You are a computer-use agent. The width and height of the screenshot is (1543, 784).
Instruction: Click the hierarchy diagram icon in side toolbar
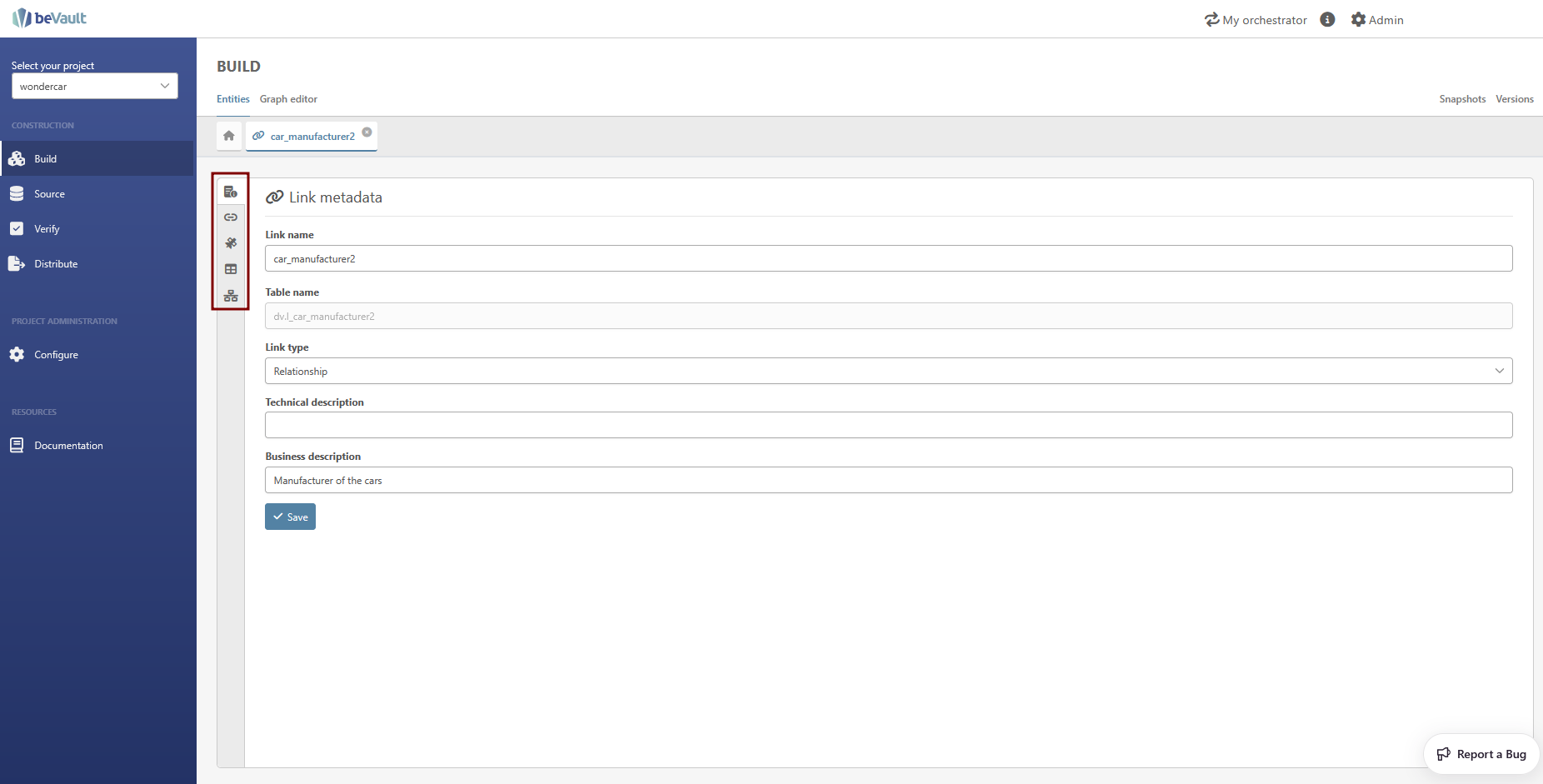231,296
